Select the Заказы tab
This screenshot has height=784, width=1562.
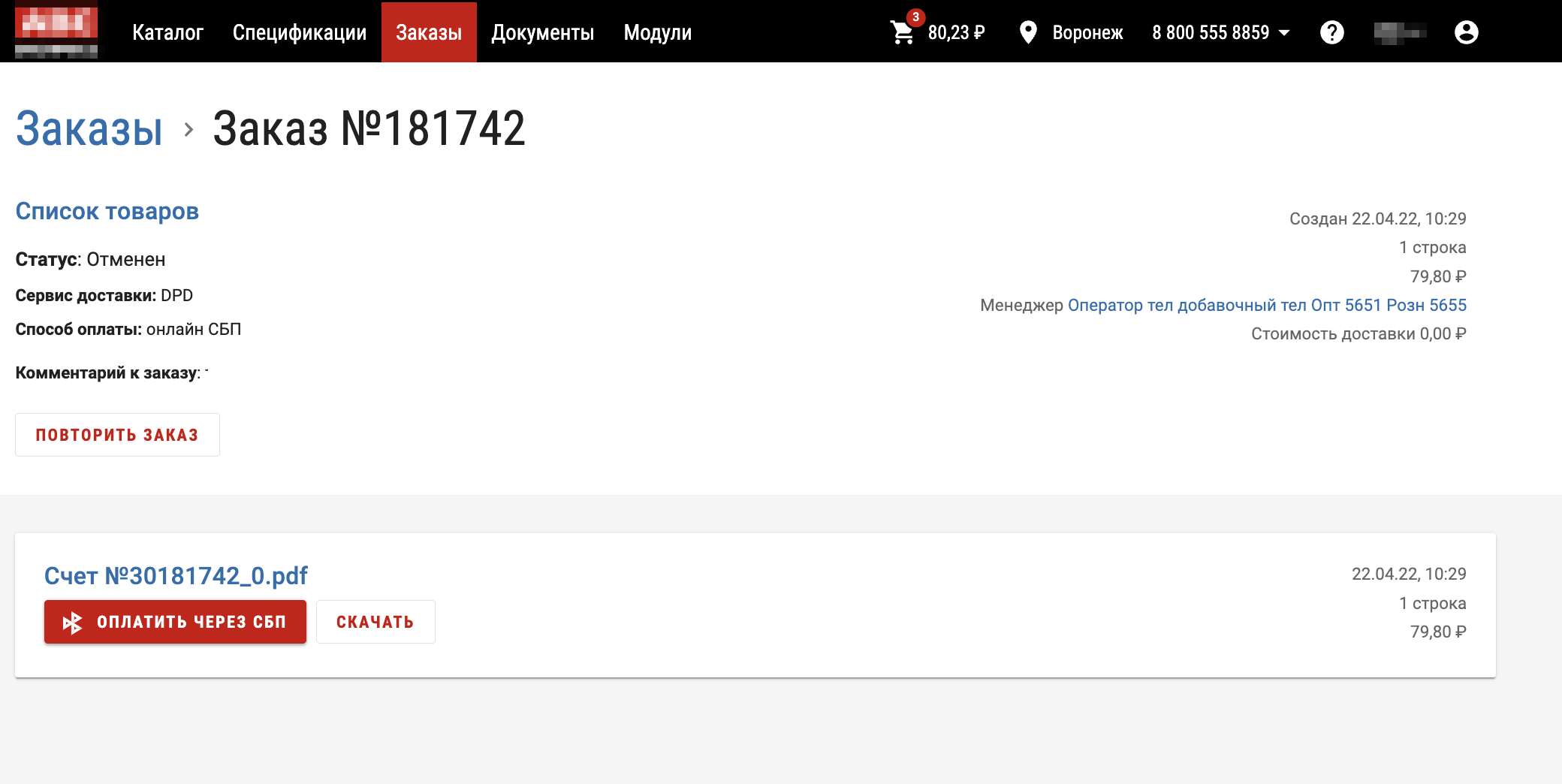point(429,32)
